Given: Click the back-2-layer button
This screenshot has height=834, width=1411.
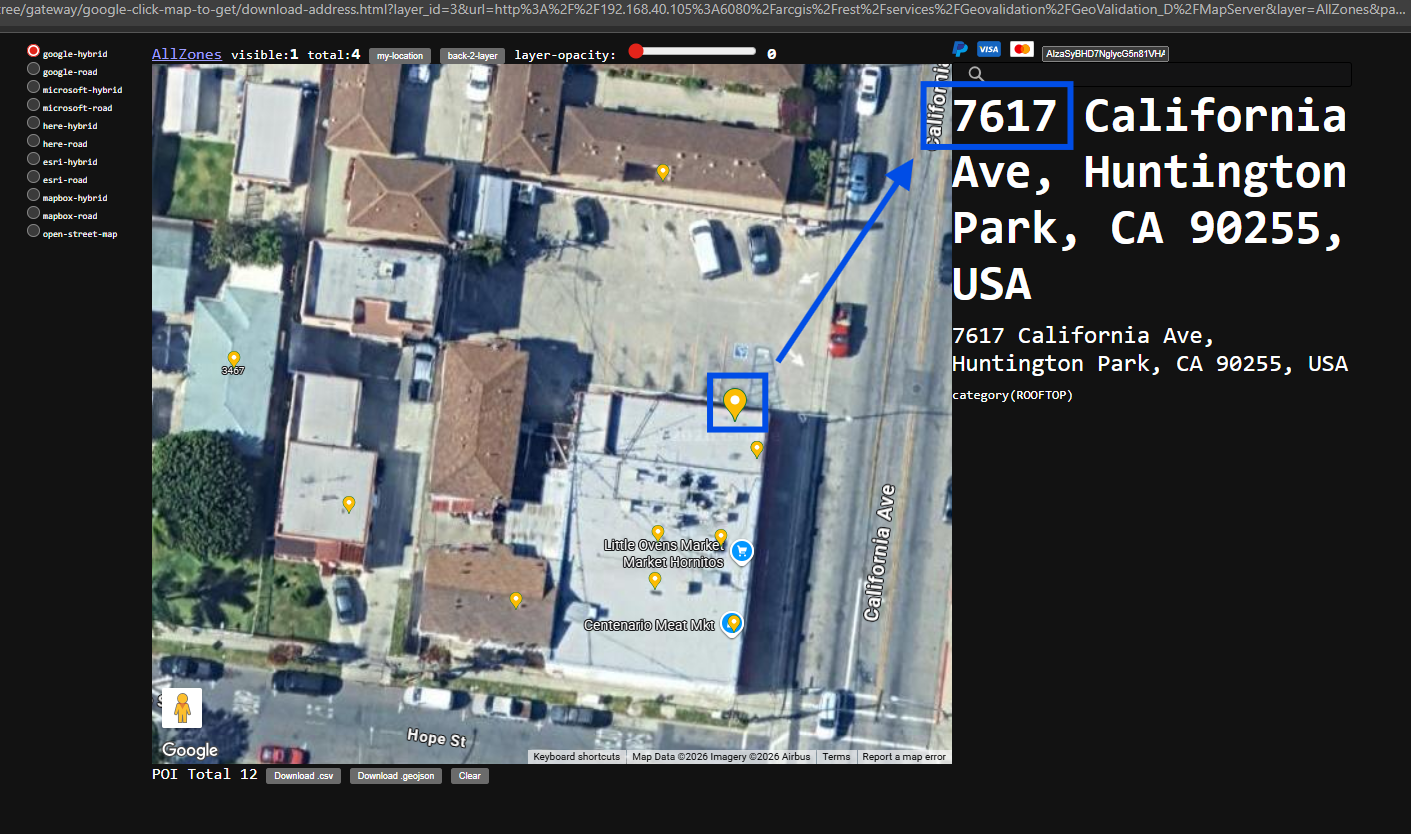Looking at the screenshot, I should pos(472,56).
